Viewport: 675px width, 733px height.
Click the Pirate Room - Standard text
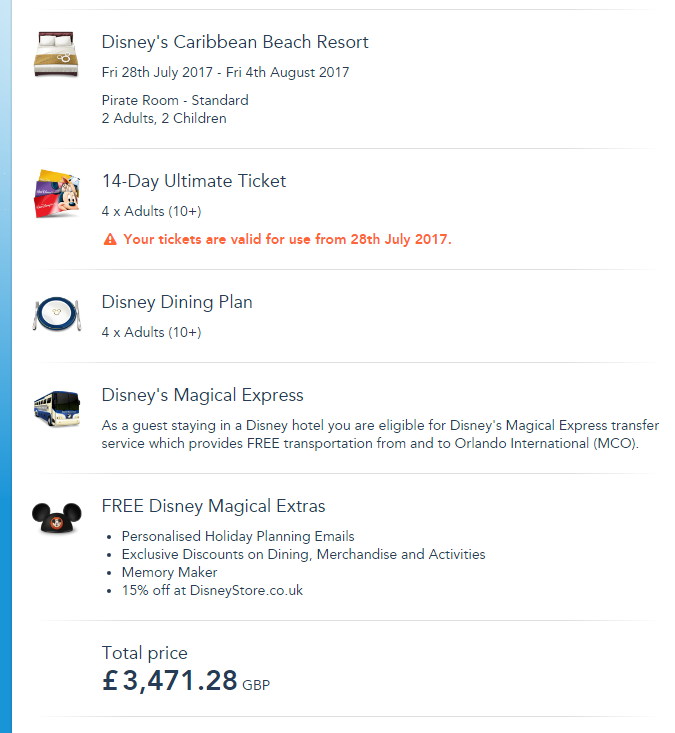click(175, 100)
